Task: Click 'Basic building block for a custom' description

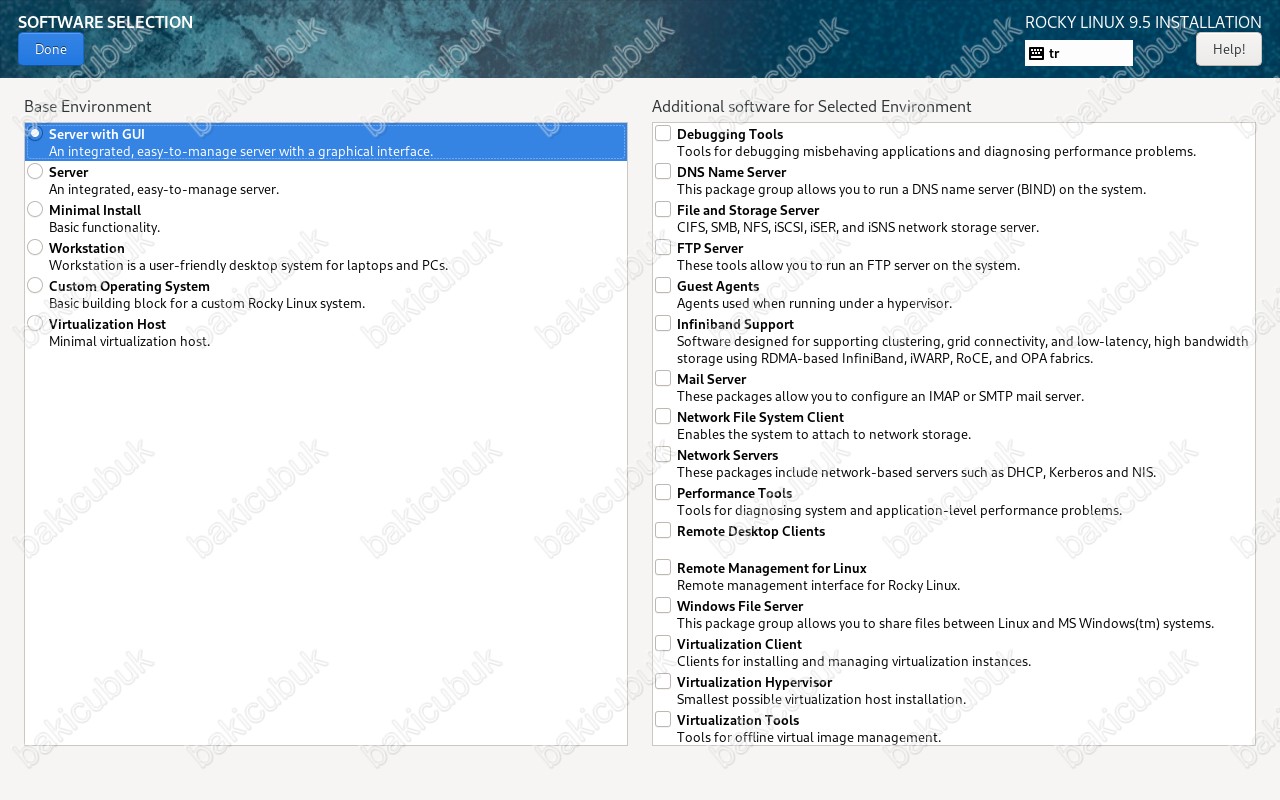Action: tap(207, 303)
